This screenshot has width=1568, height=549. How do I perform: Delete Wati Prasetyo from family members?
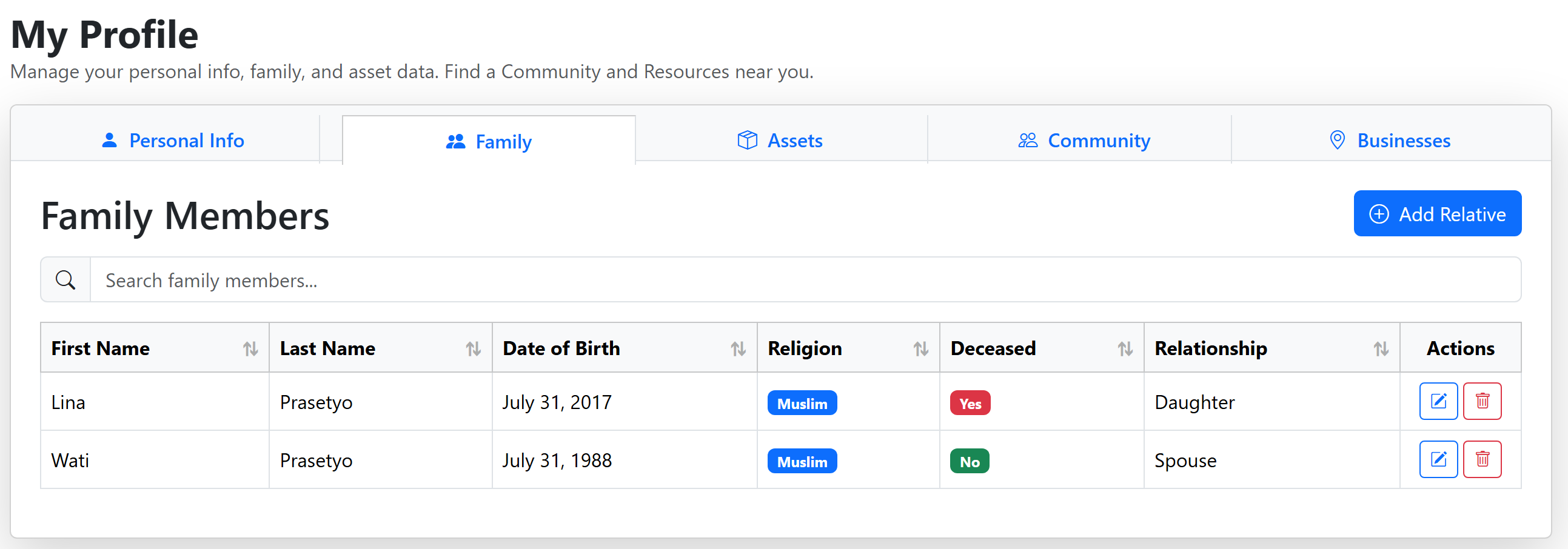coord(1481,459)
